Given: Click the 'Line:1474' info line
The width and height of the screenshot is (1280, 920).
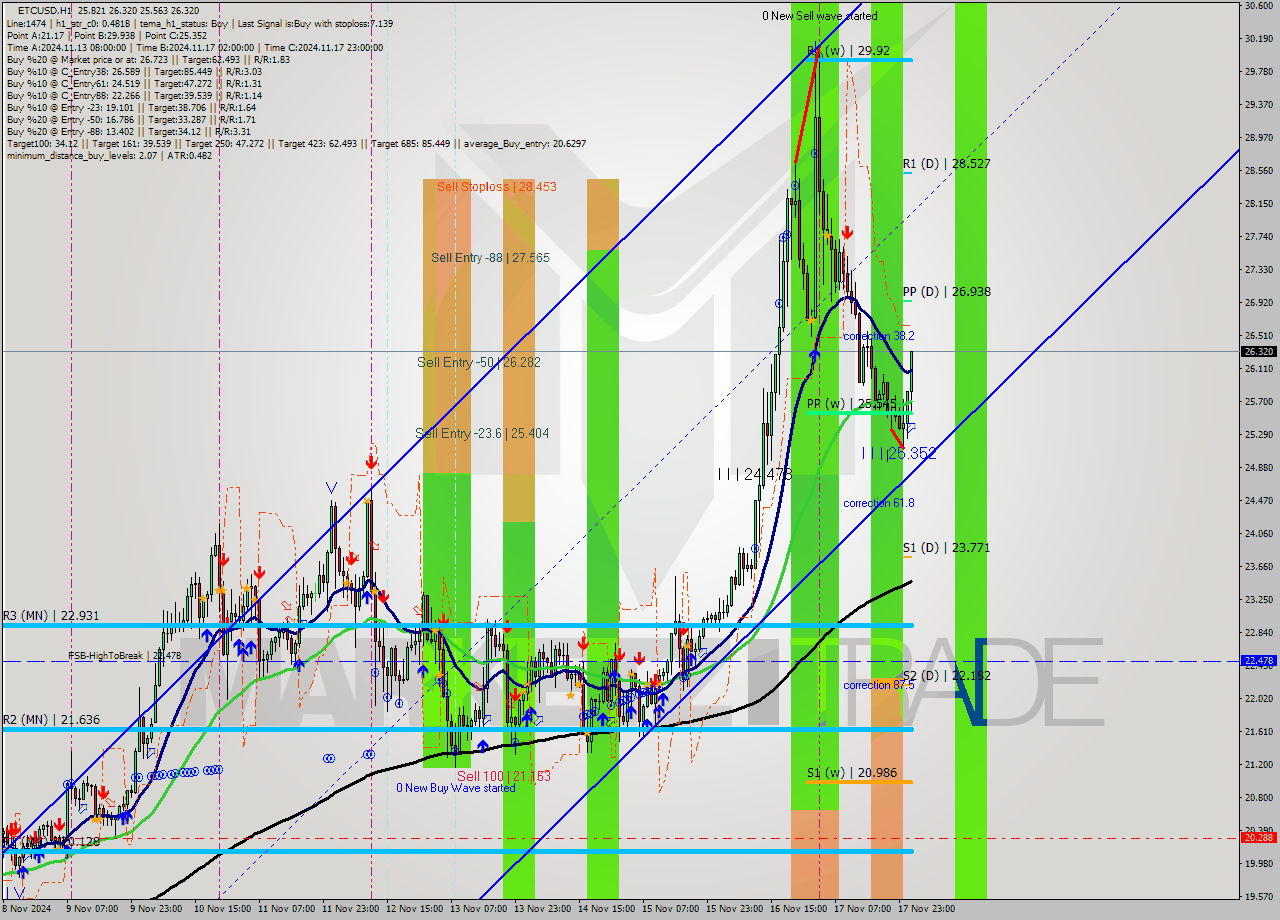Looking at the screenshot, I should (199, 23).
